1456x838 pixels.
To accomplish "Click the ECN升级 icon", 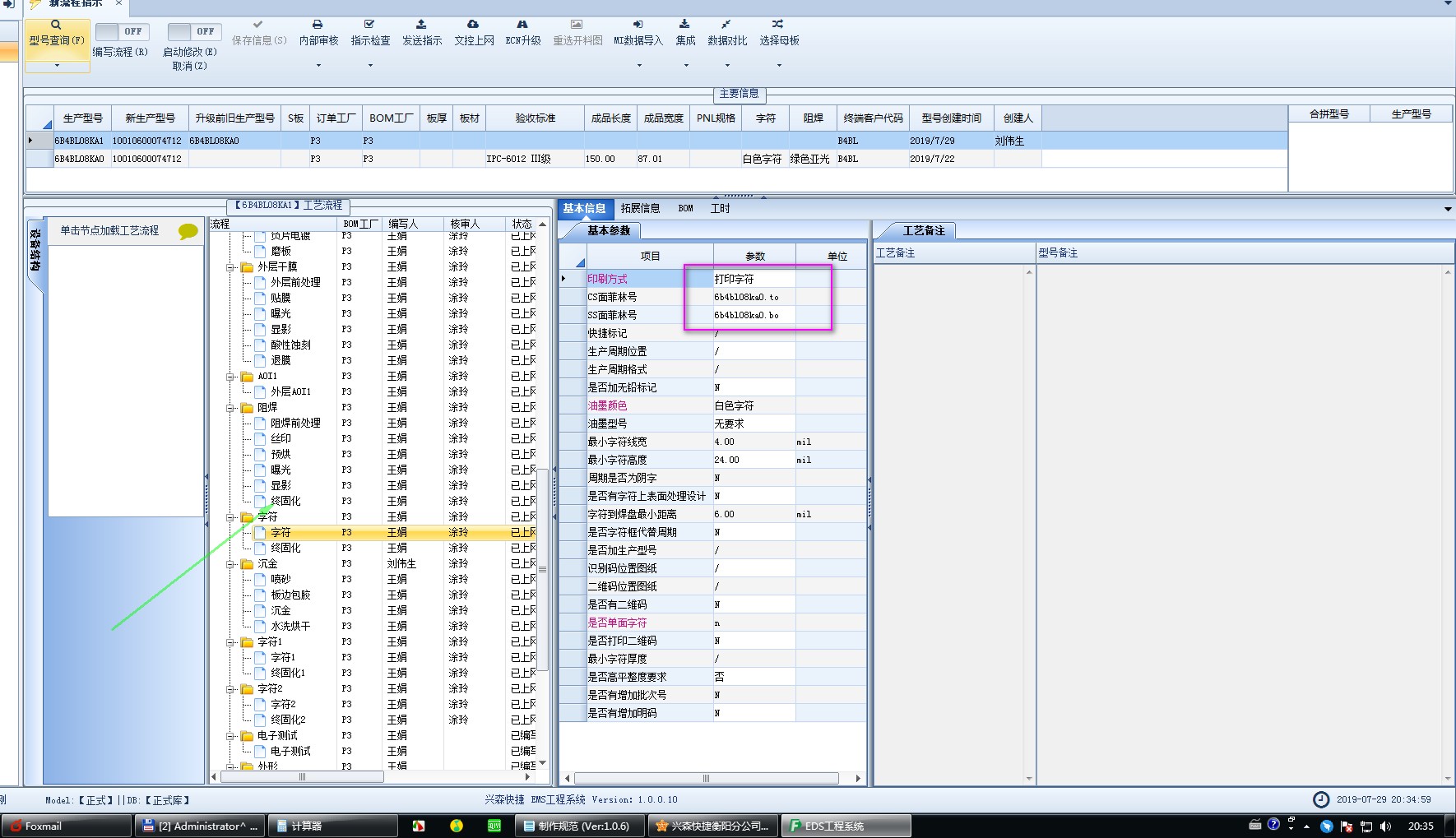I will tap(522, 25).
